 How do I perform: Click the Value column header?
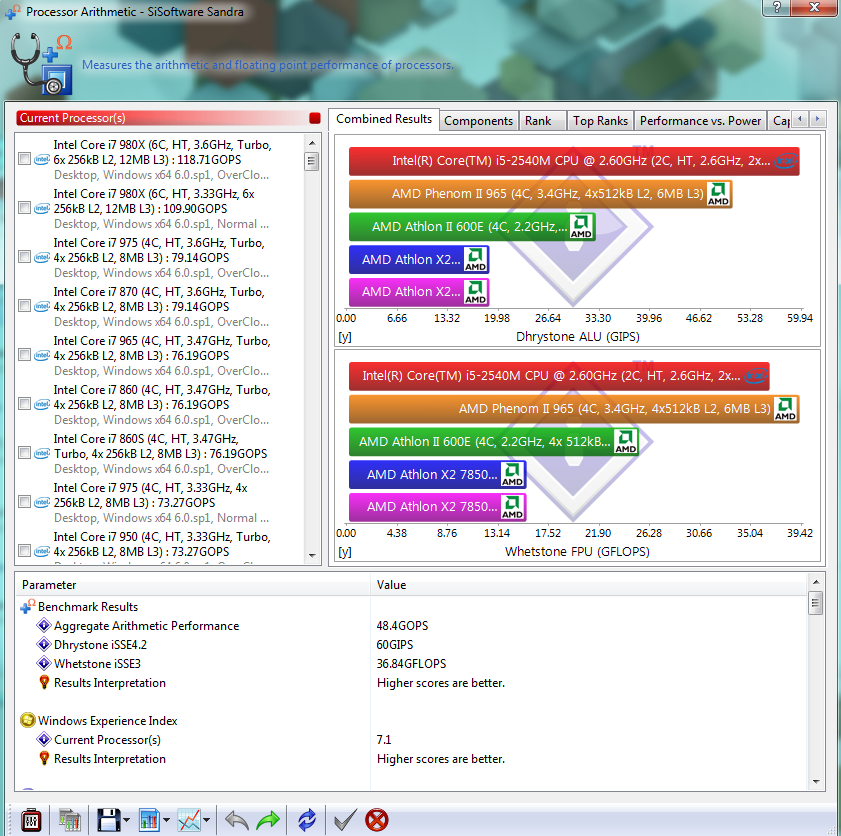pos(589,585)
